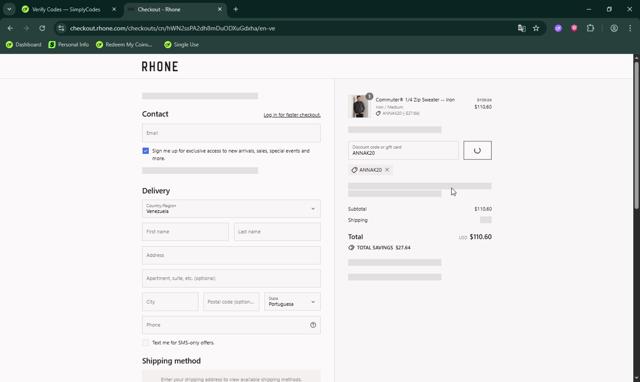Open site information icon in address bar

(x=61, y=28)
